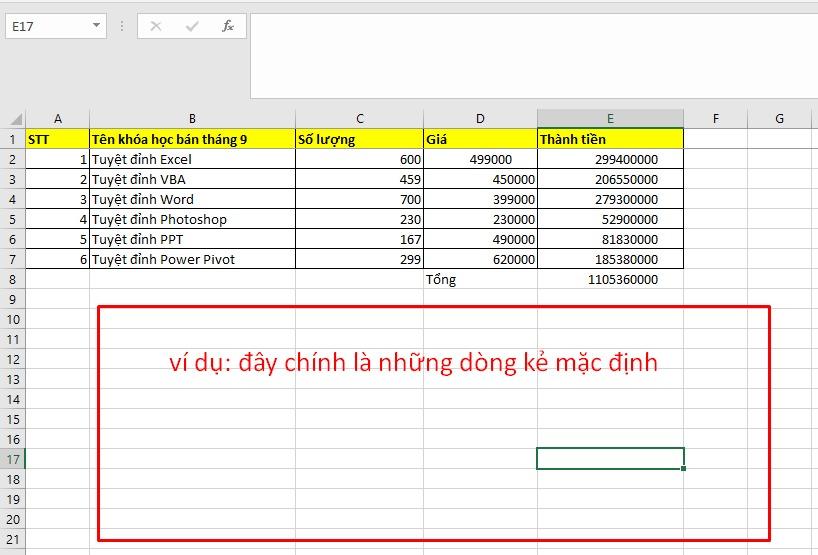Click the Enter checkmark icon in formula bar
818x555 pixels.
click(191, 26)
